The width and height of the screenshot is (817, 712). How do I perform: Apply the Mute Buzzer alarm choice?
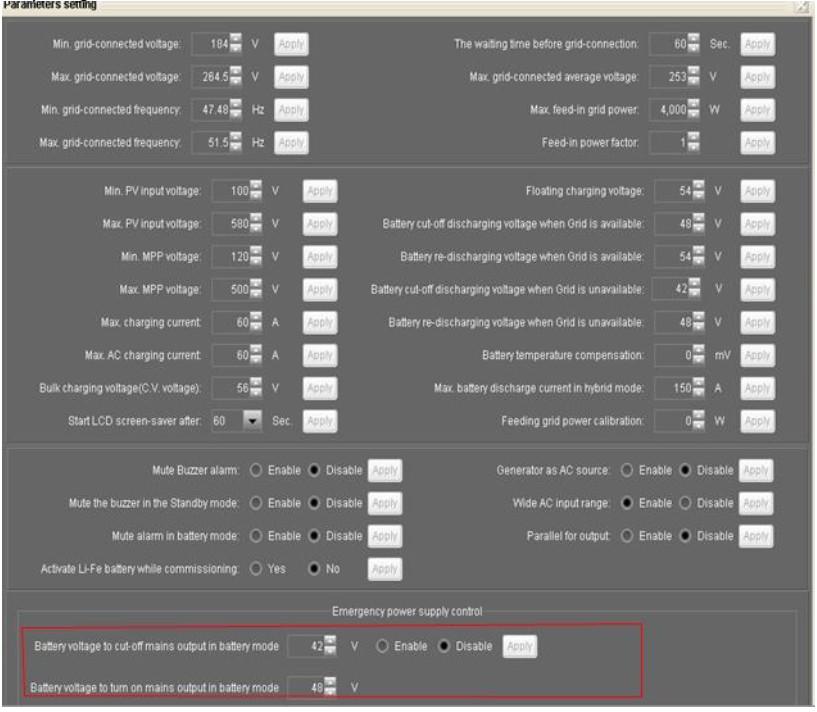pos(385,471)
